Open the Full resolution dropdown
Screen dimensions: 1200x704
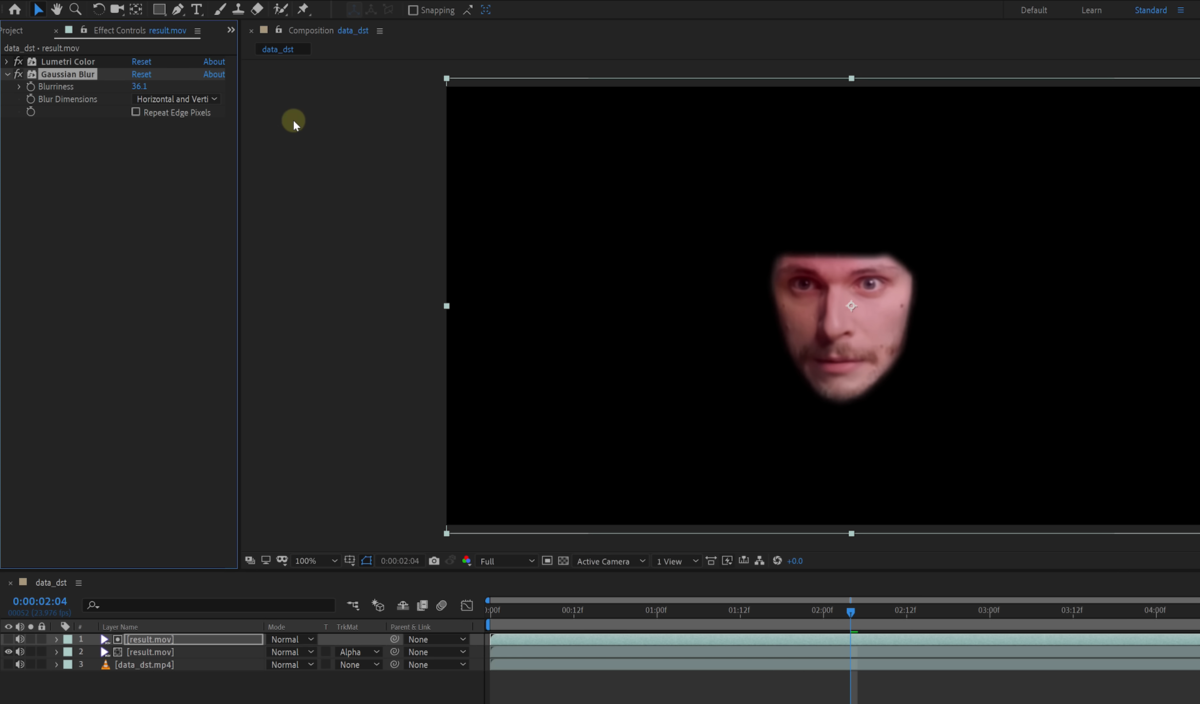(507, 561)
